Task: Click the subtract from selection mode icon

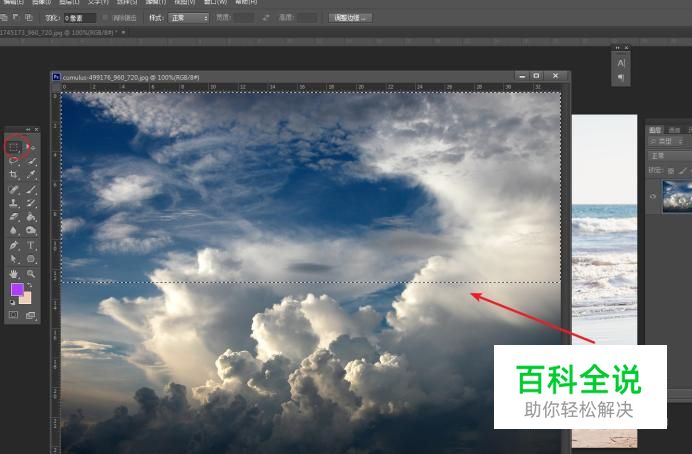Action: 16,18
